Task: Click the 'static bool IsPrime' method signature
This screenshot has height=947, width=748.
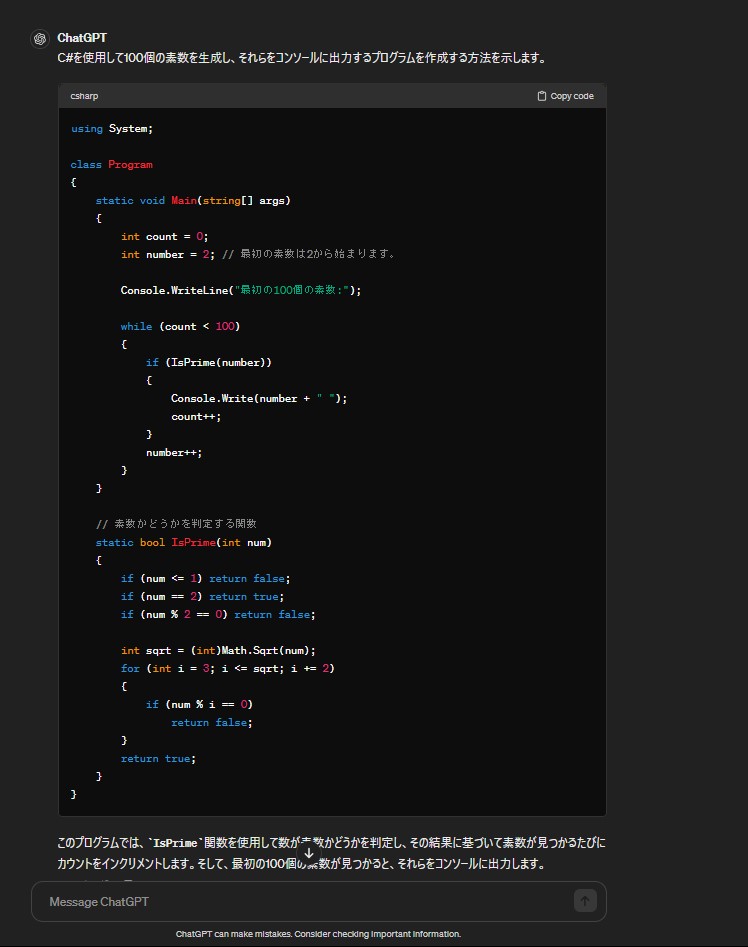Action: [x=184, y=542]
